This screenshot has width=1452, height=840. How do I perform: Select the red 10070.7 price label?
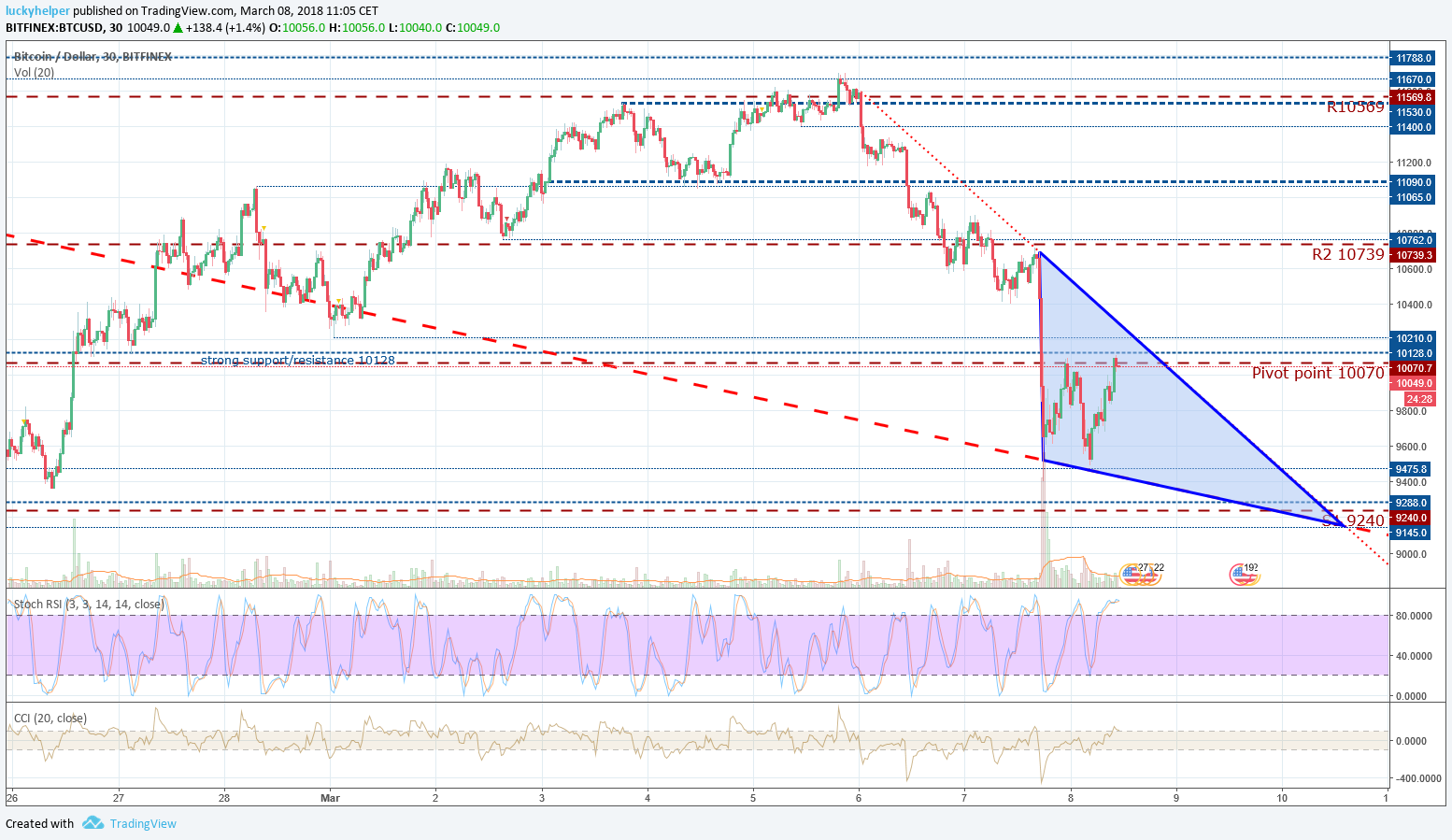(x=1412, y=368)
